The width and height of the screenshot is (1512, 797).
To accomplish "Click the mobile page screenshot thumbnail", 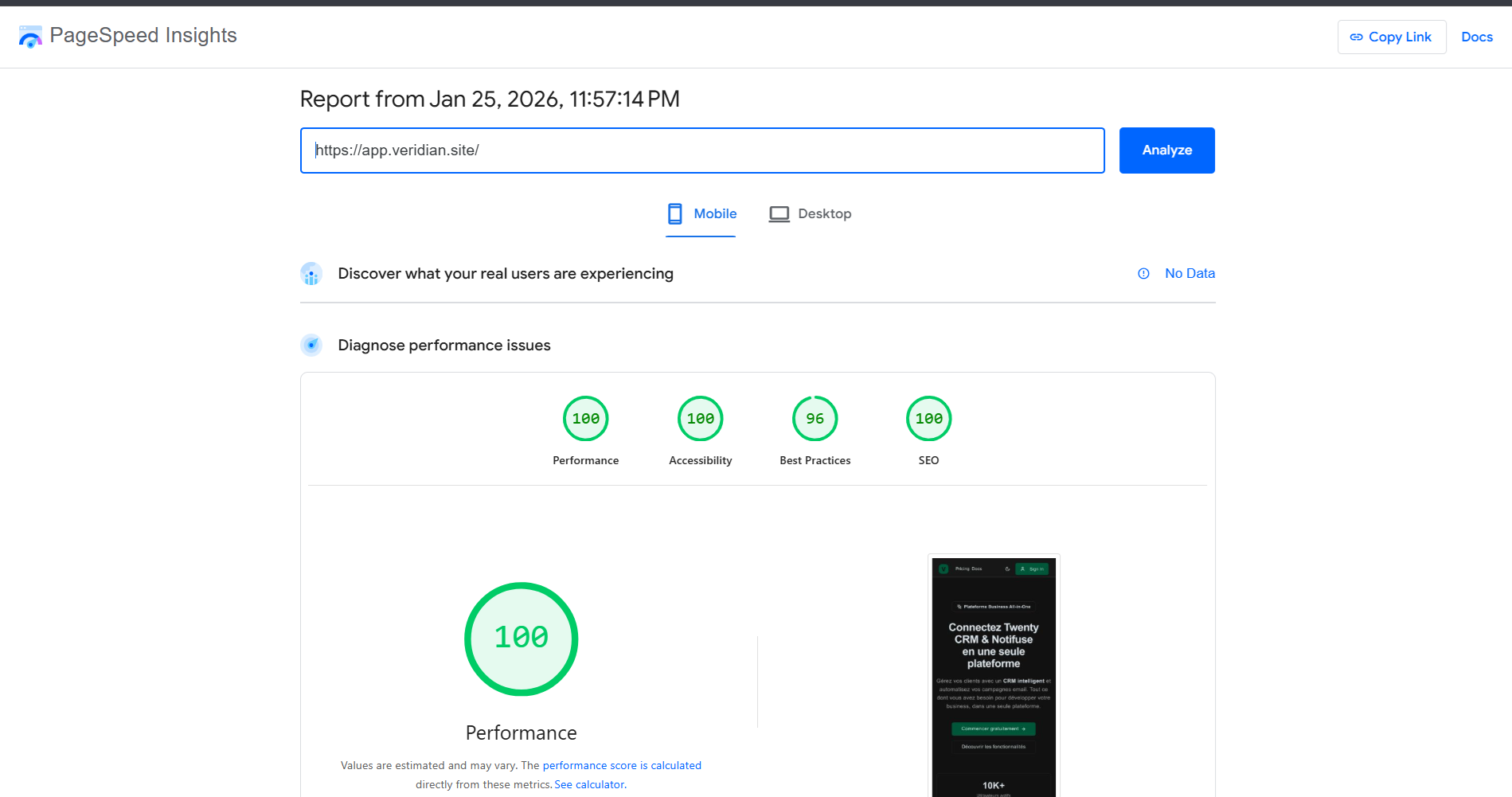I will coord(993,677).
